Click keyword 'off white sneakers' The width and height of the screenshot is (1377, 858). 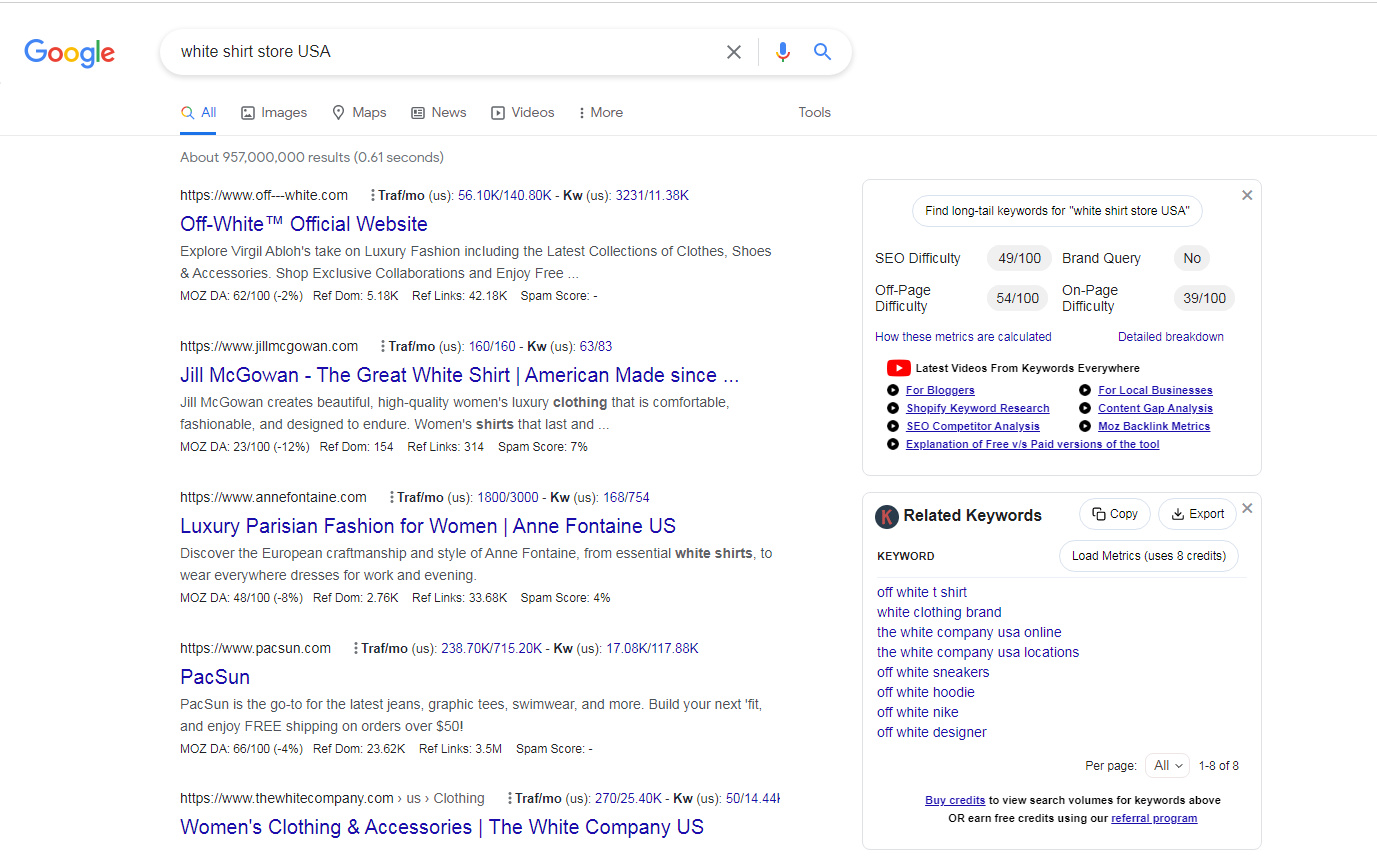click(933, 672)
